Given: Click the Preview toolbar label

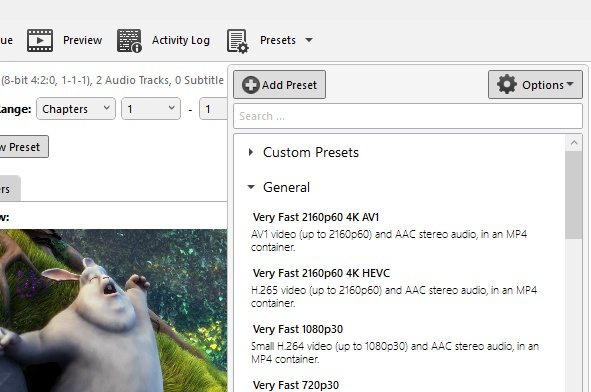Looking at the screenshot, I should [83, 40].
